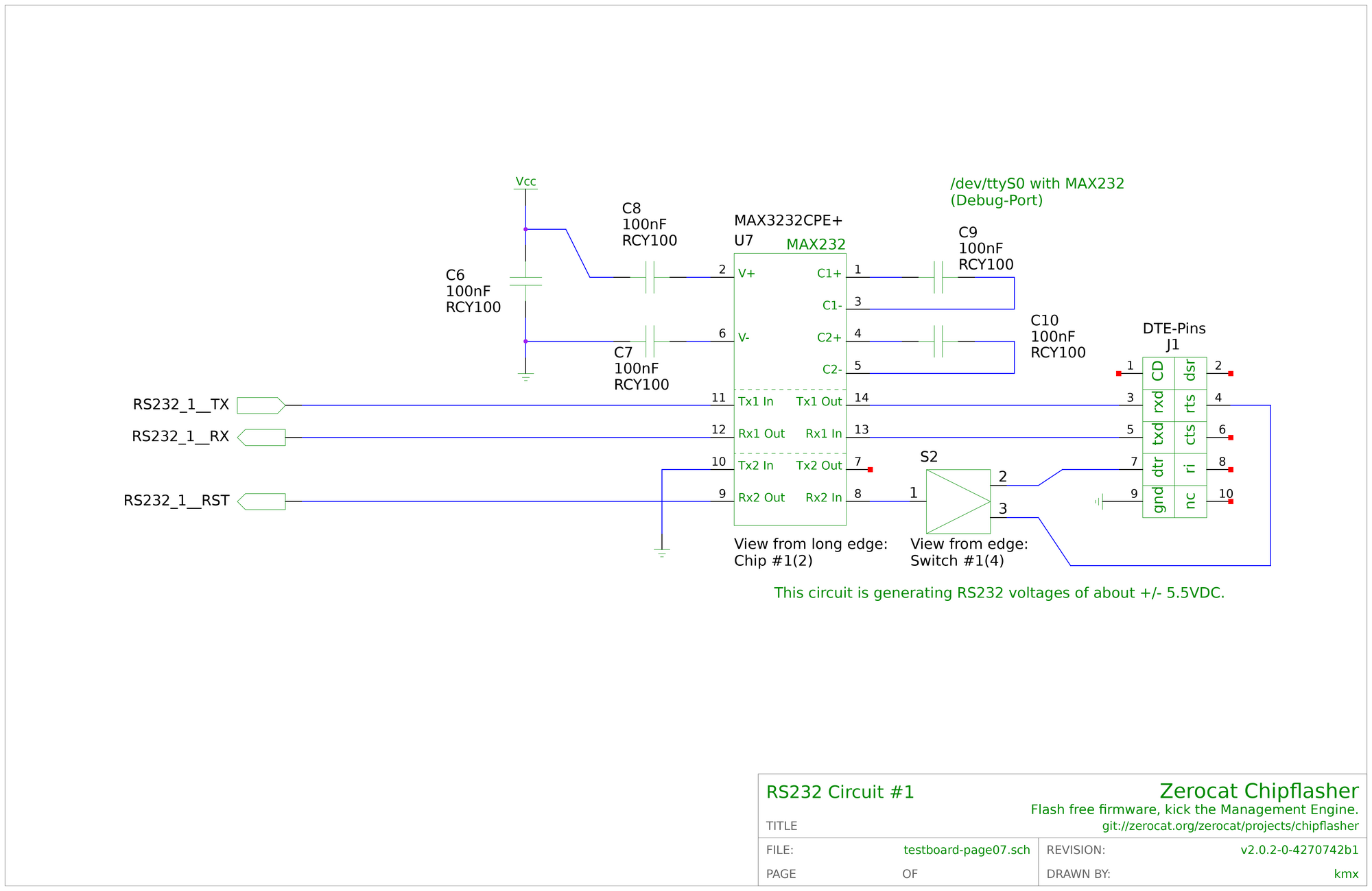
Task: Select capacitor C9 symbol
Action: pyautogui.click(x=938, y=277)
